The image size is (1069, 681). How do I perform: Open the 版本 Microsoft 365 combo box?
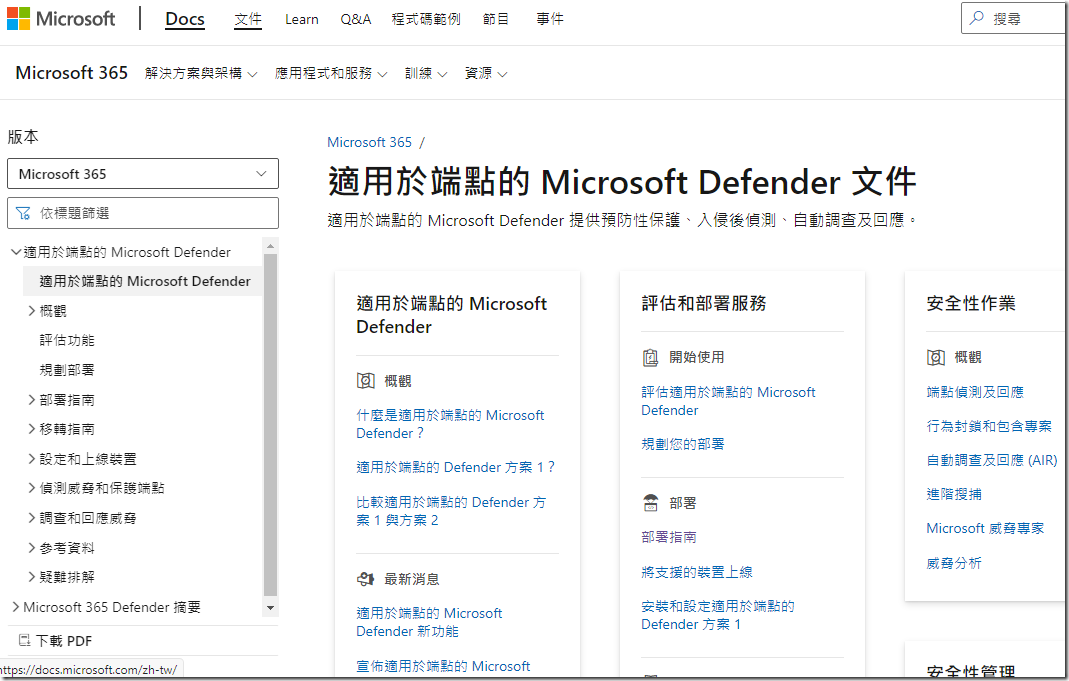point(142,174)
